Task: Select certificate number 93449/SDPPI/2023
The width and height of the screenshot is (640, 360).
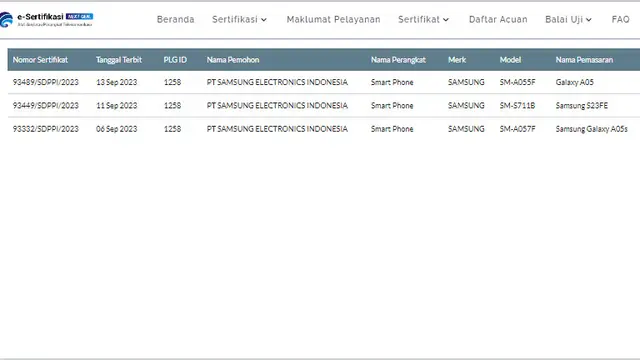Action: point(45,105)
